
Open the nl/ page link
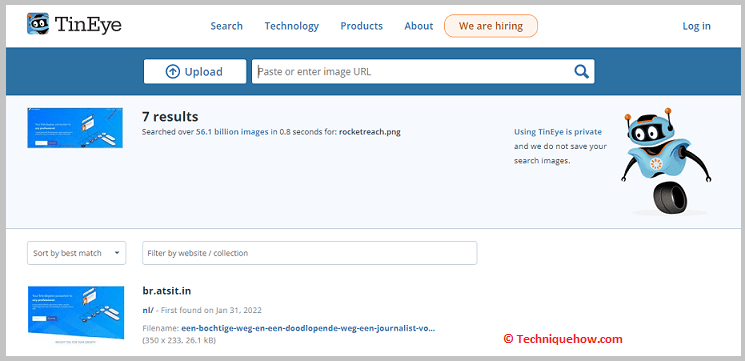pos(148,310)
